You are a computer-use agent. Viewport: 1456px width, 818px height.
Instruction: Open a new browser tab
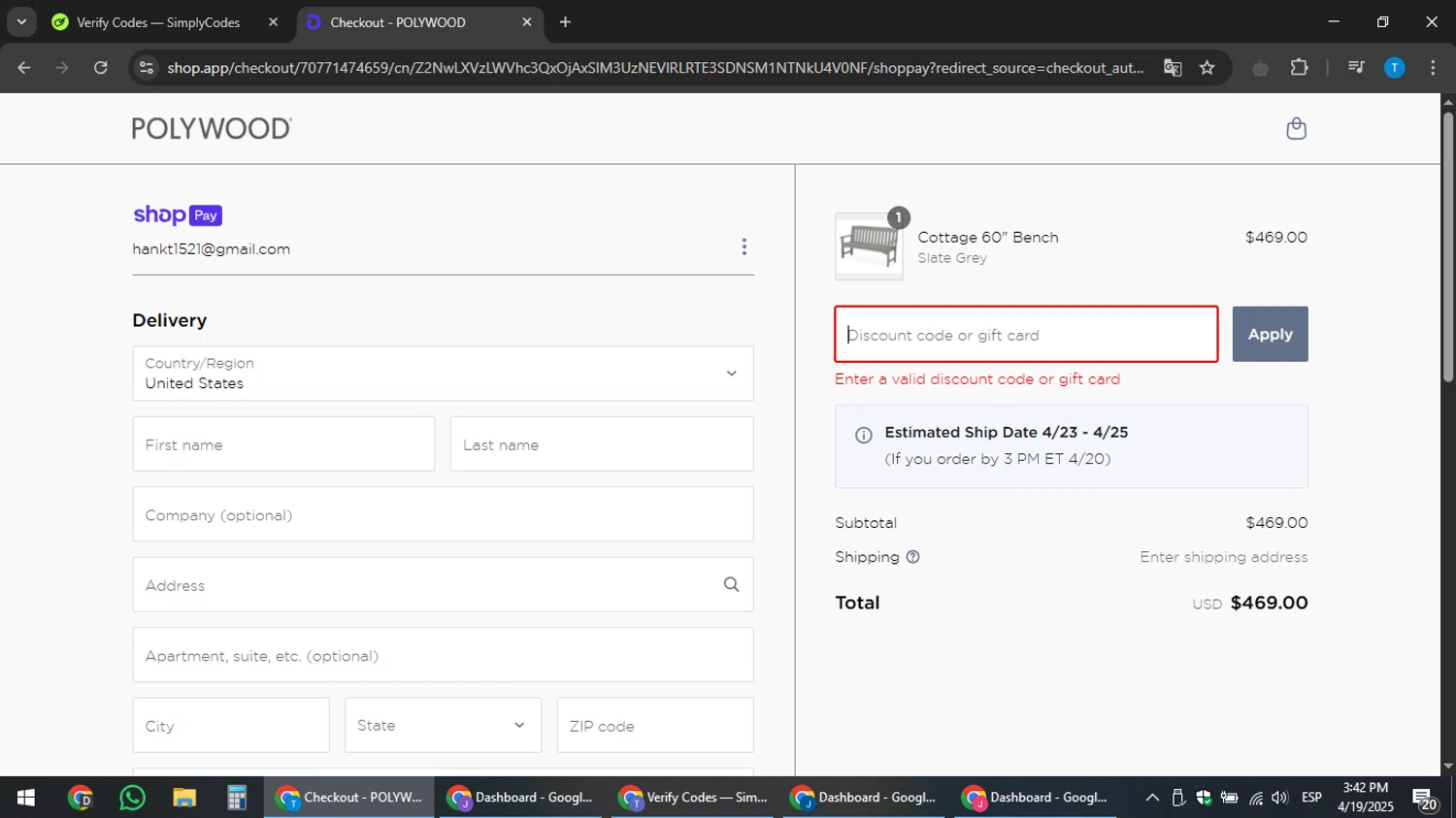click(565, 22)
